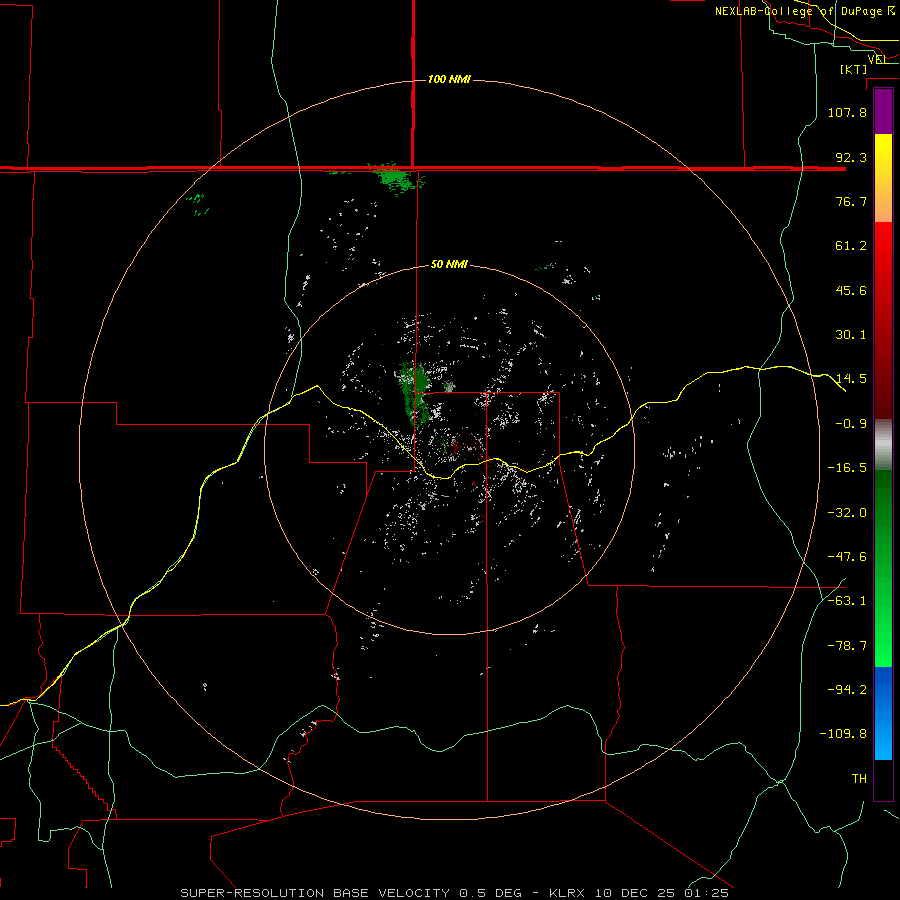This screenshot has height=900, width=900.
Task: Click the 107.8 value on the velocity scale
Action: tap(847, 112)
